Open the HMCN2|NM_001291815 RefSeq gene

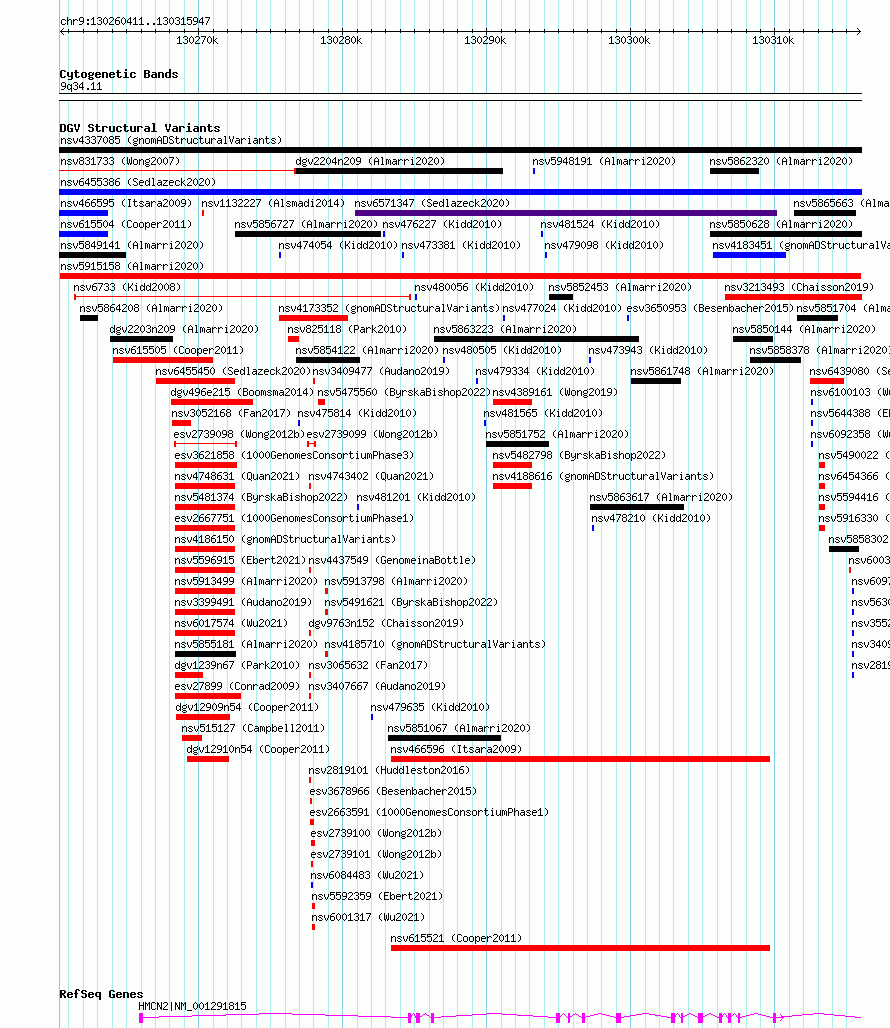point(193,1006)
